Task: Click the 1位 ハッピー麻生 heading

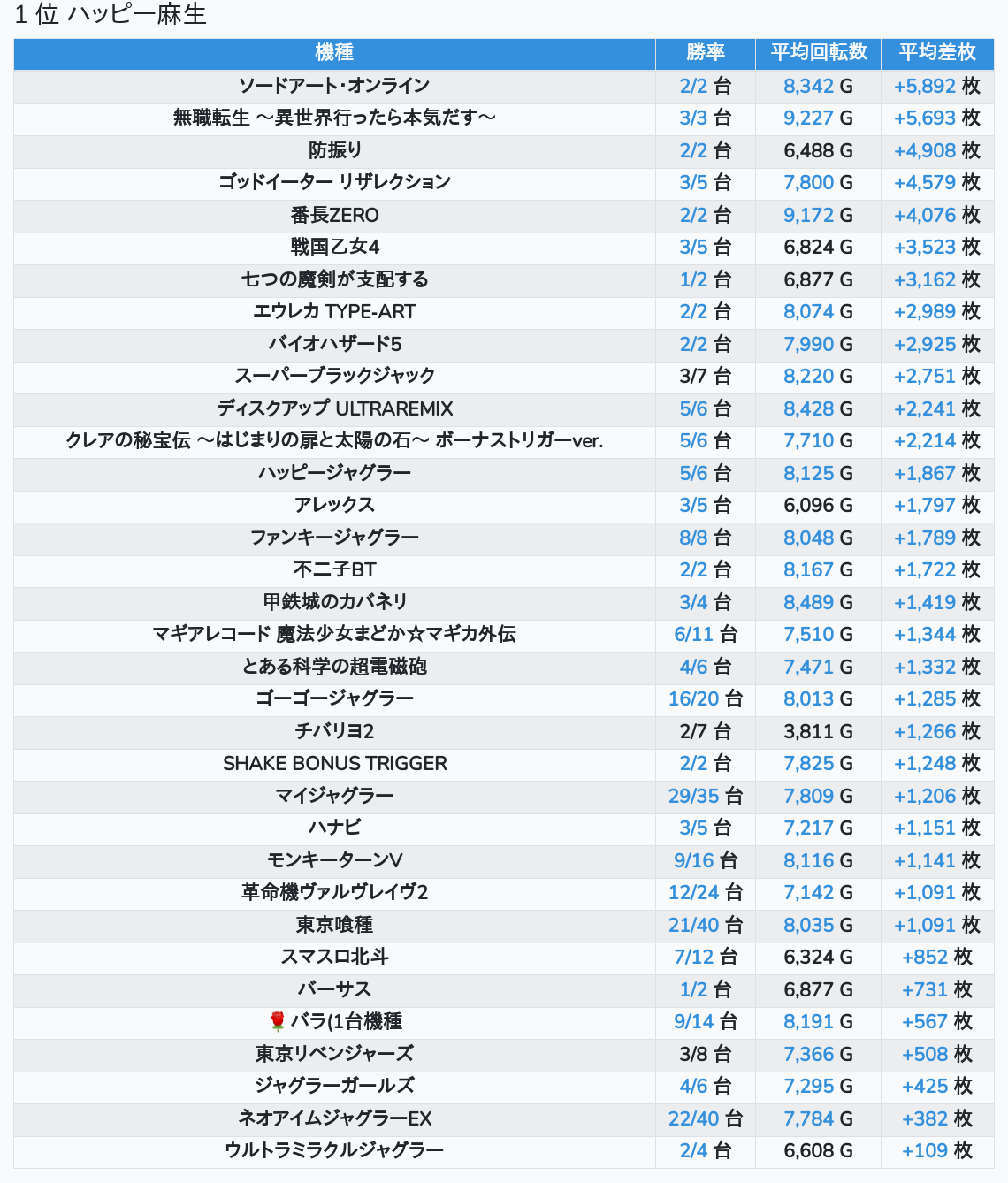Action: point(111,15)
